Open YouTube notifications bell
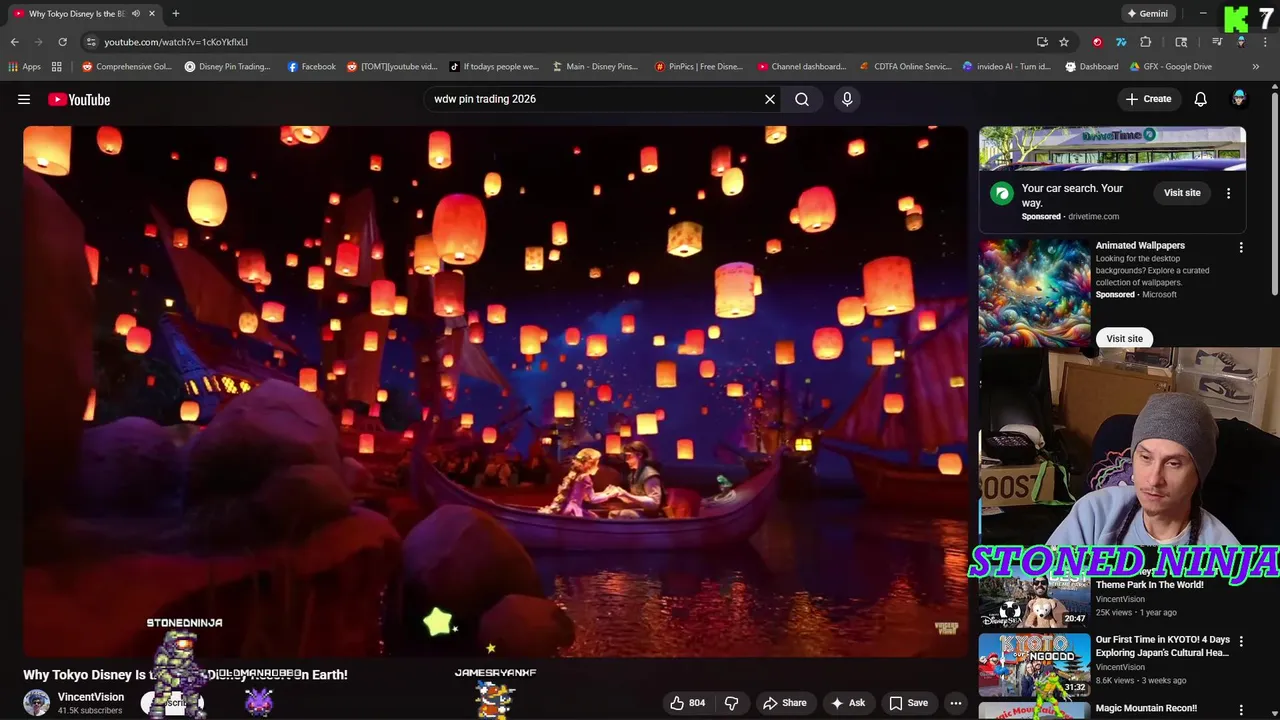The image size is (1280, 720). pyautogui.click(x=1200, y=99)
